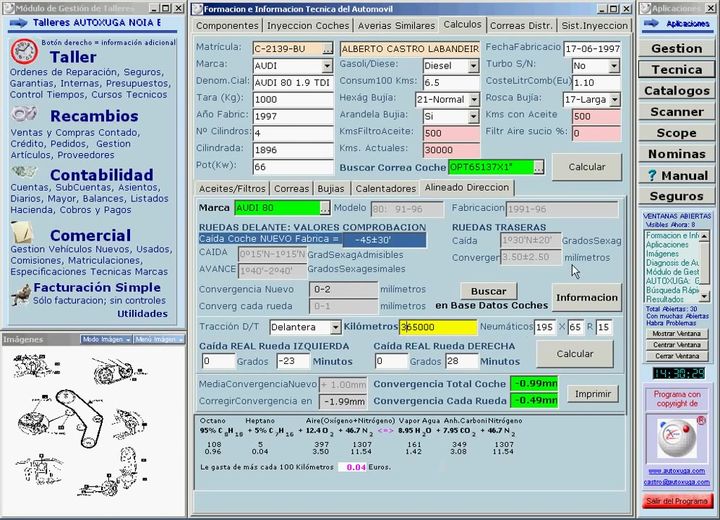This screenshot has width=720, height=520.
Task: Click the FechaFabricacio date field
Action: coord(592,49)
